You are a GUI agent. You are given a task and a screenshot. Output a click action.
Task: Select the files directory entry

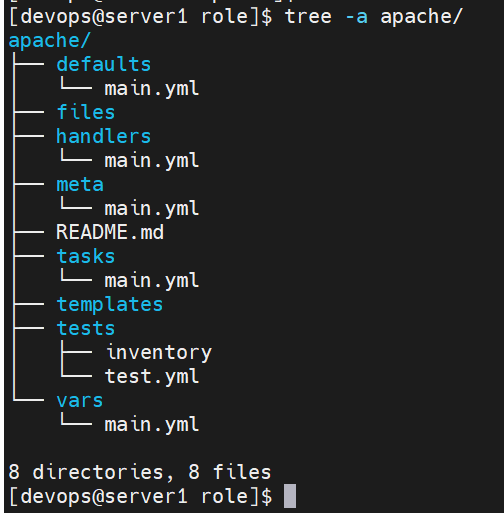coord(86,112)
